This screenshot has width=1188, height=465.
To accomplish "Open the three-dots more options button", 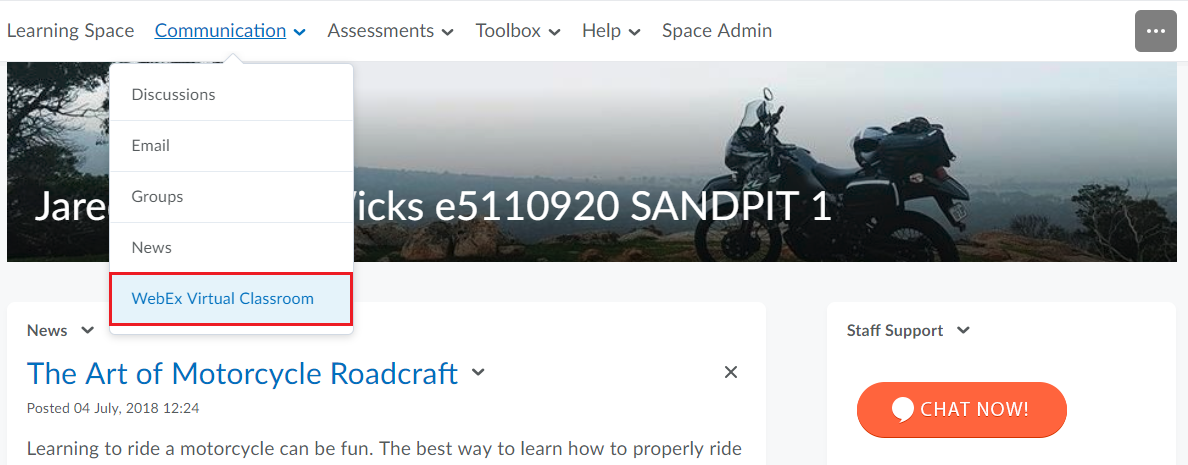I will pos(1155,31).
